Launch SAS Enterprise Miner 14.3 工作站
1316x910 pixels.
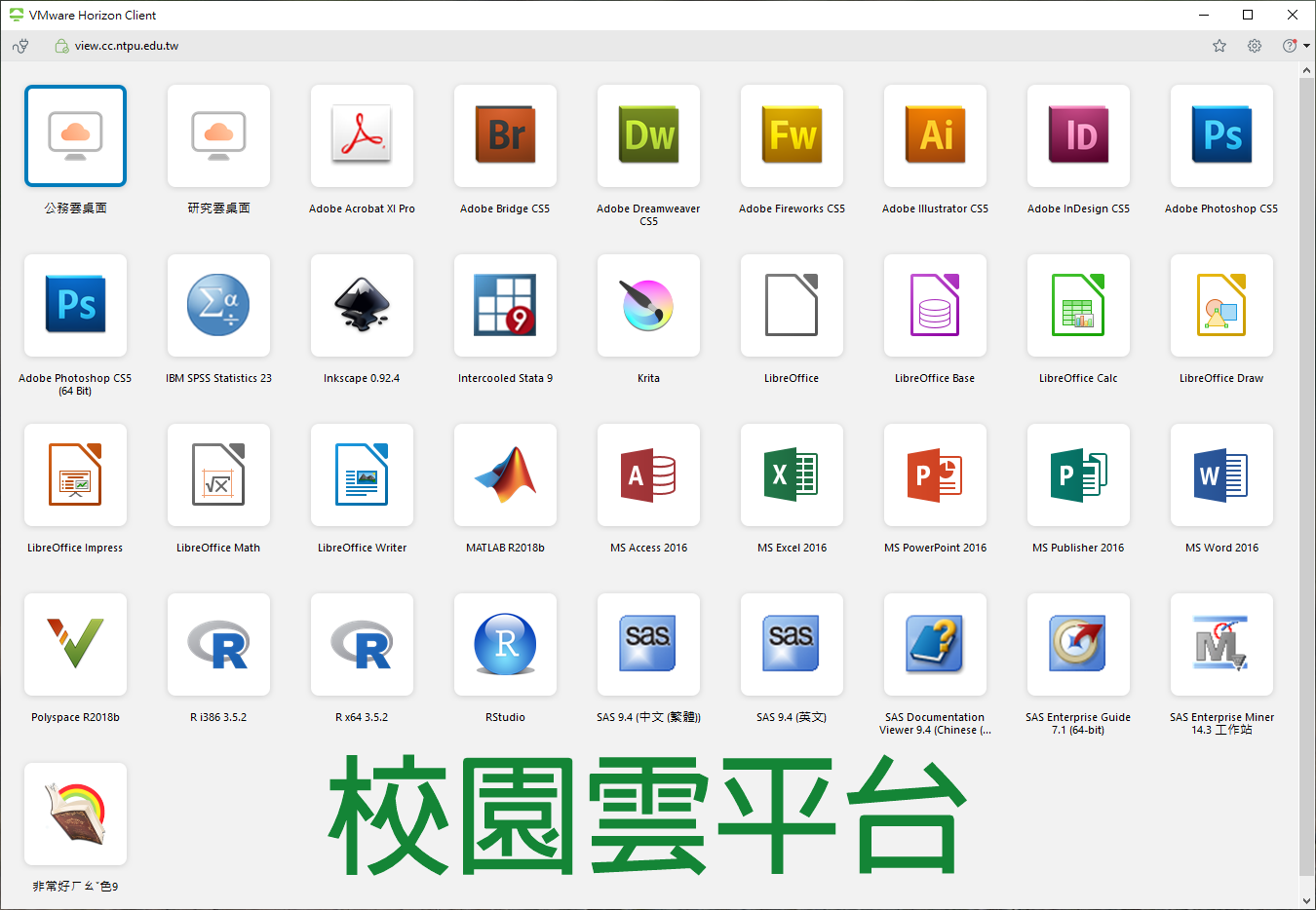pyautogui.click(x=1221, y=644)
